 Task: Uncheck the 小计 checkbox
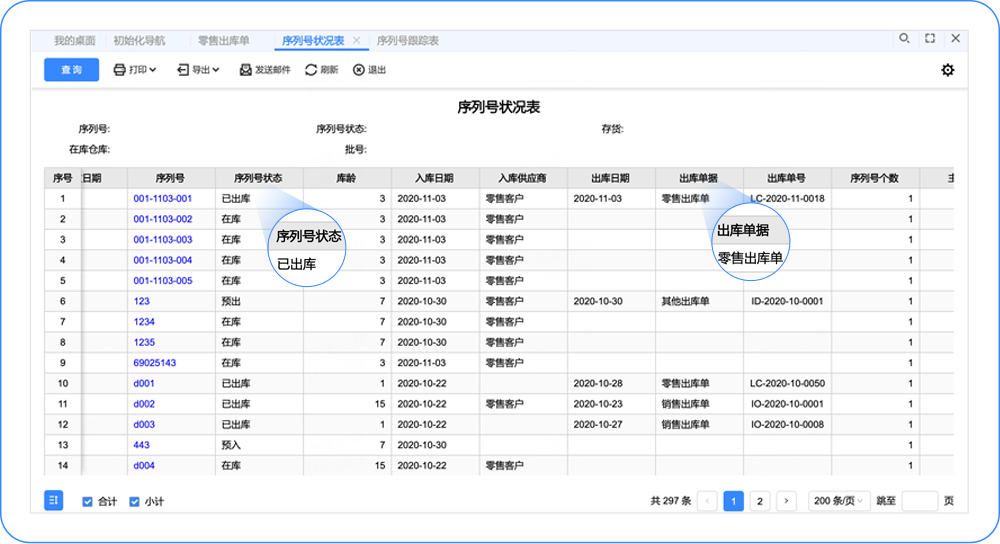(135, 501)
